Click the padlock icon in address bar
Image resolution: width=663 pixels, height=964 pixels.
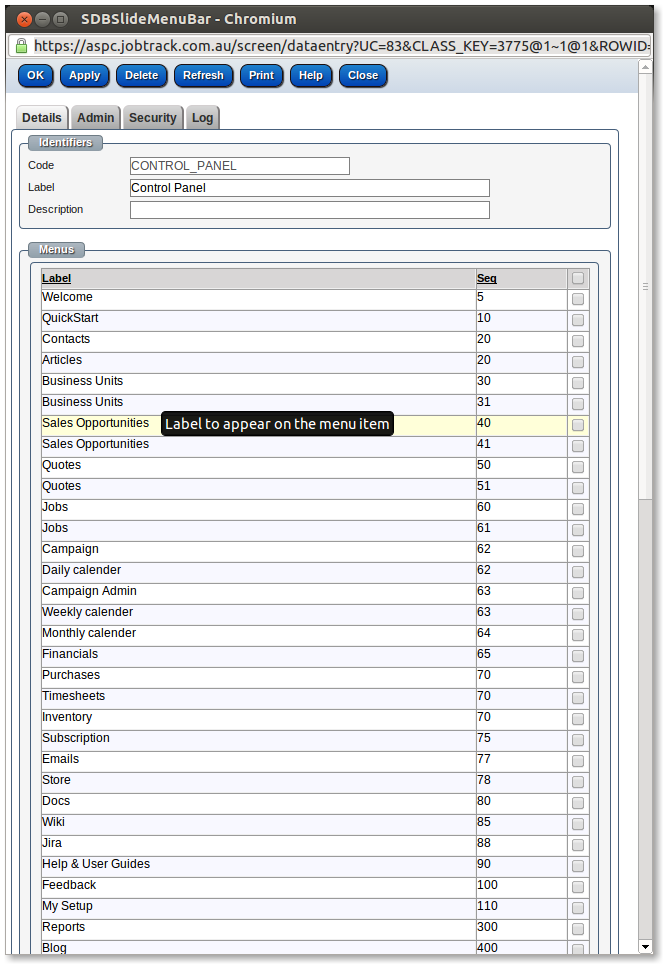(x=20, y=46)
